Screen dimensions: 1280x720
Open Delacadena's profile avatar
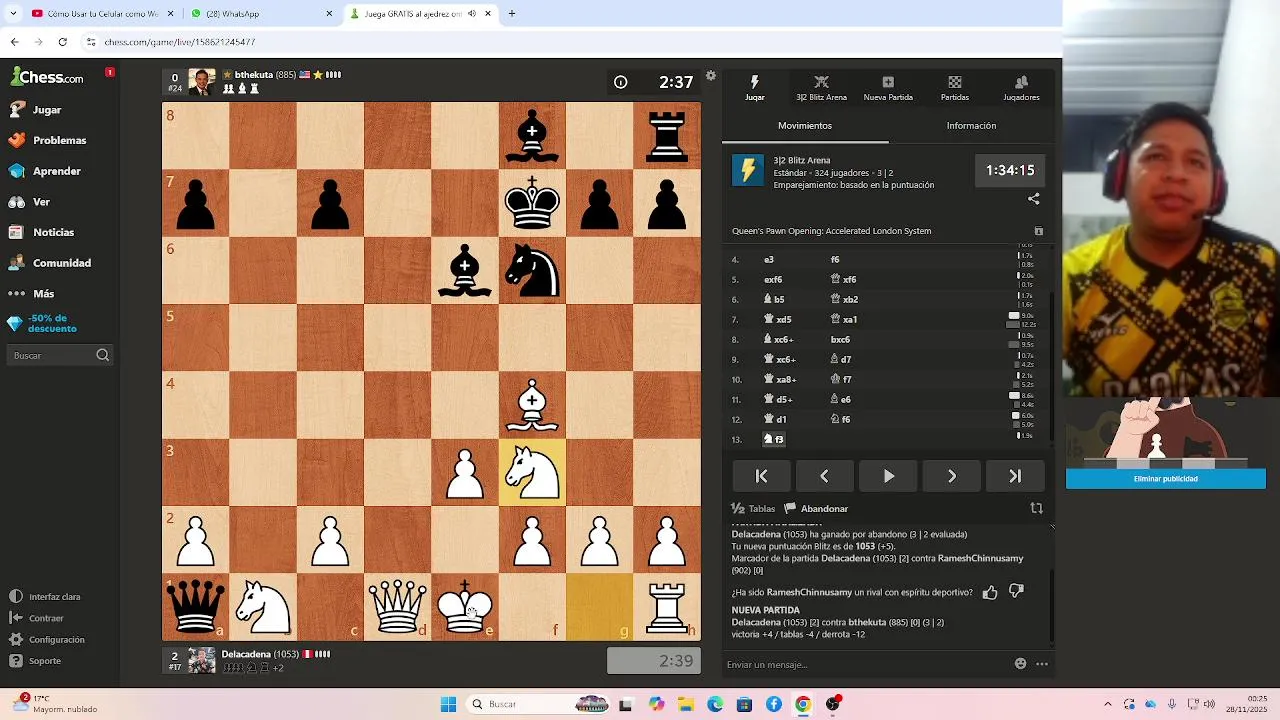click(x=202, y=660)
